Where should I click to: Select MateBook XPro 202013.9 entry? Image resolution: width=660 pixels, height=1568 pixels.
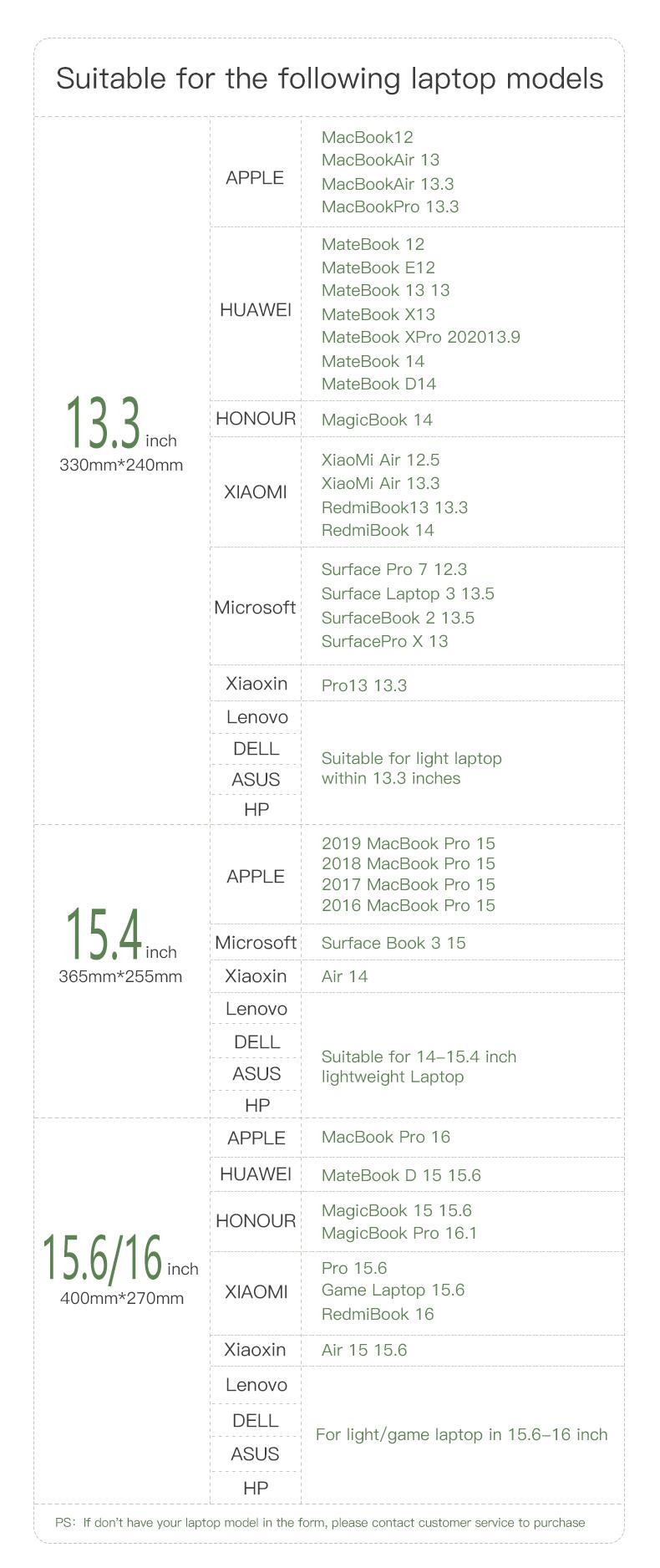(421, 338)
